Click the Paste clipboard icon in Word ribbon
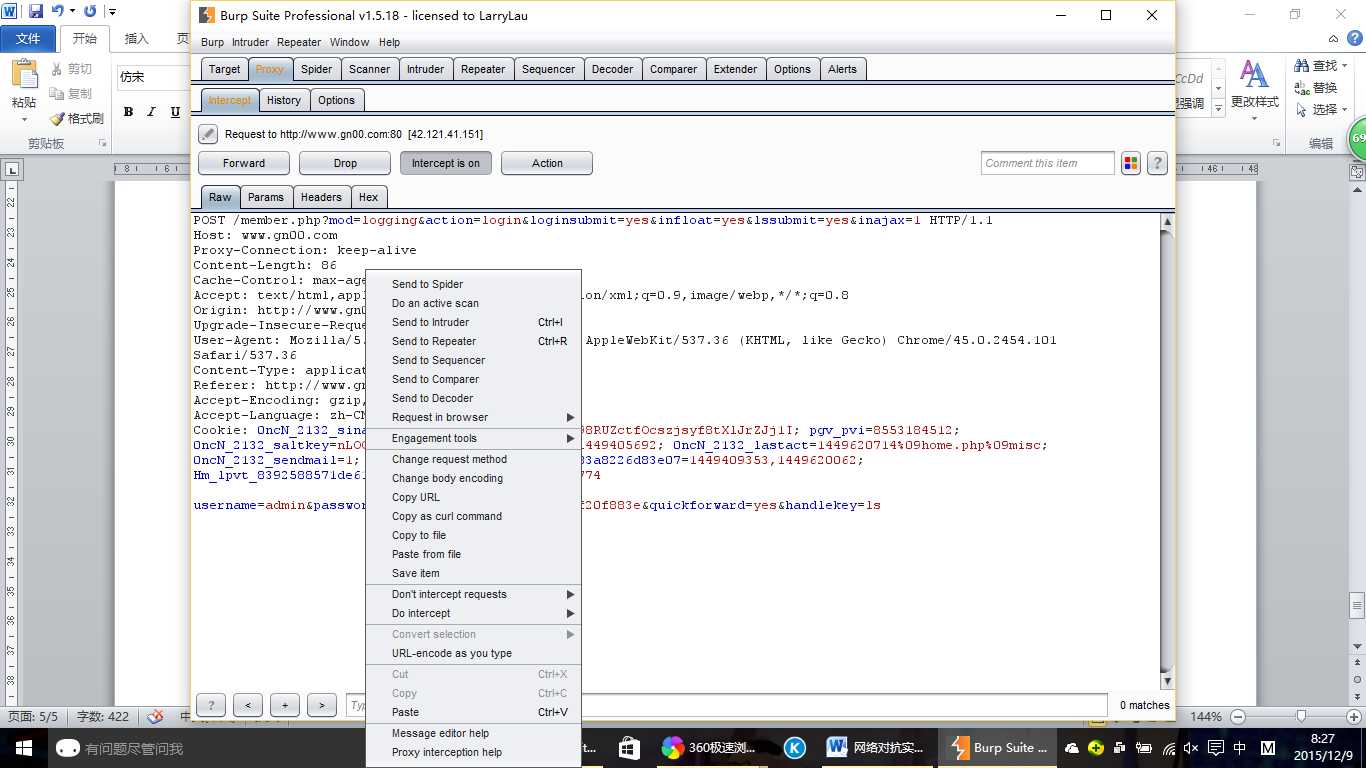The image size is (1366, 768). pos(24,76)
